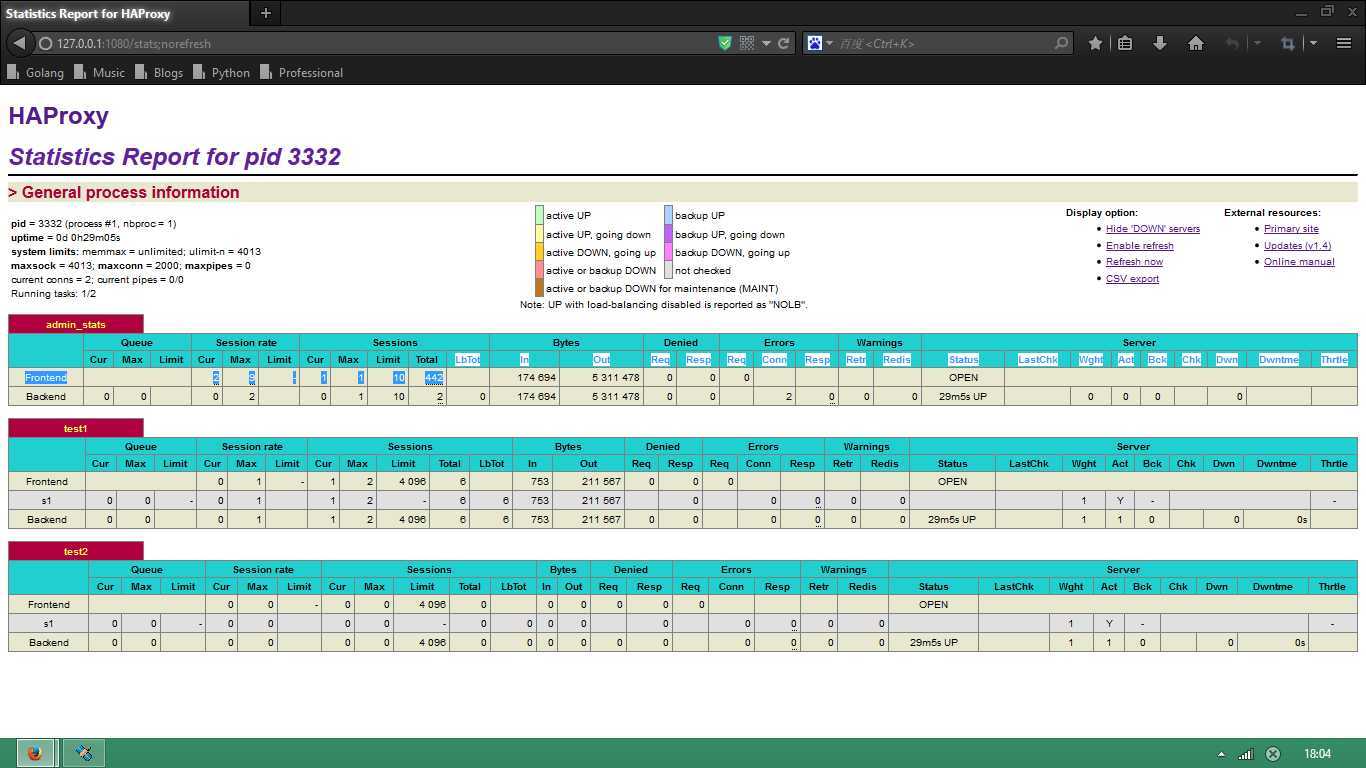This screenshot has width=1366, height=768.
Task: Go to the home page icon
Action: 1195,43
